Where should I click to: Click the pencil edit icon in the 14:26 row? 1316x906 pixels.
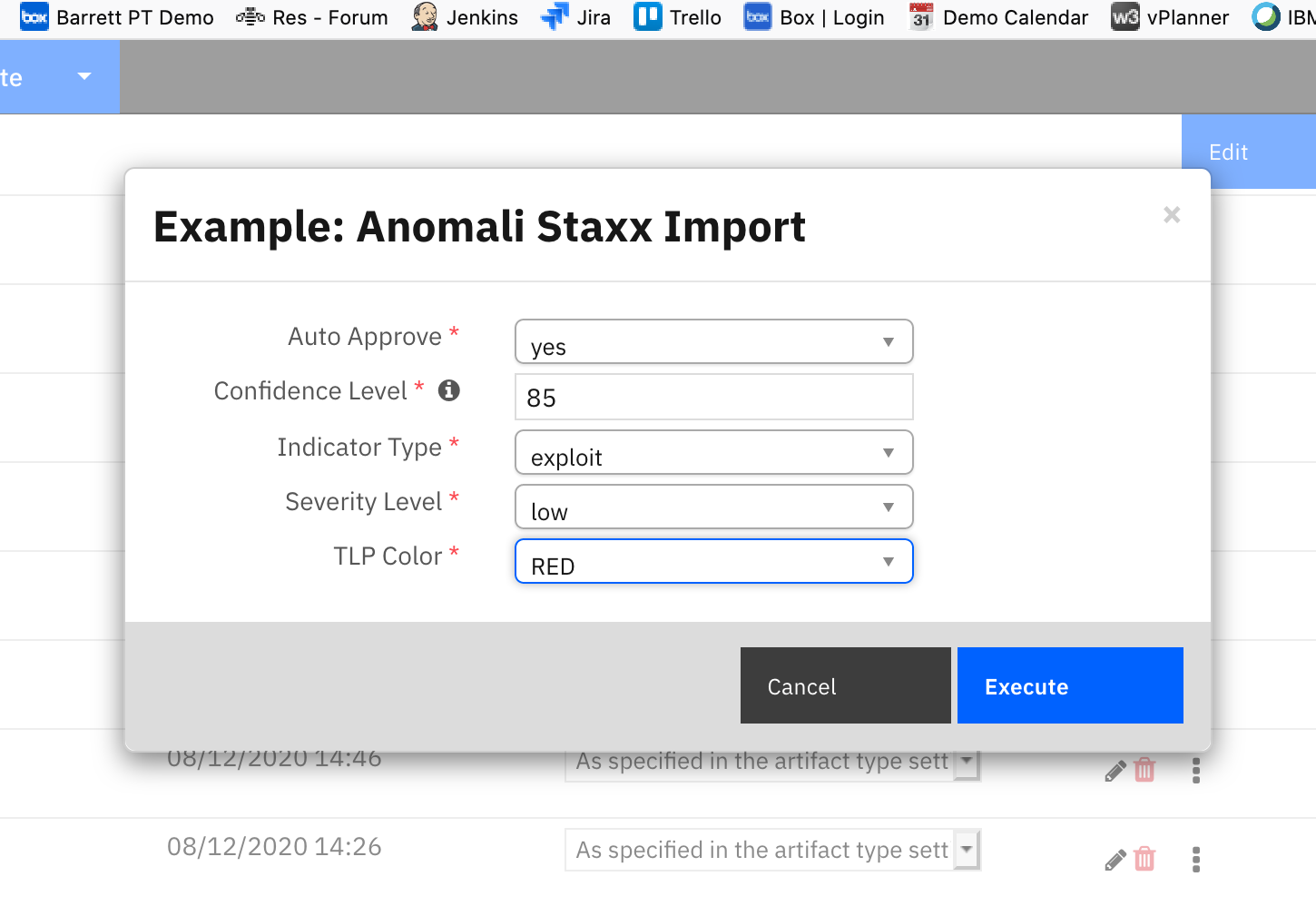tap(1115, 860)
